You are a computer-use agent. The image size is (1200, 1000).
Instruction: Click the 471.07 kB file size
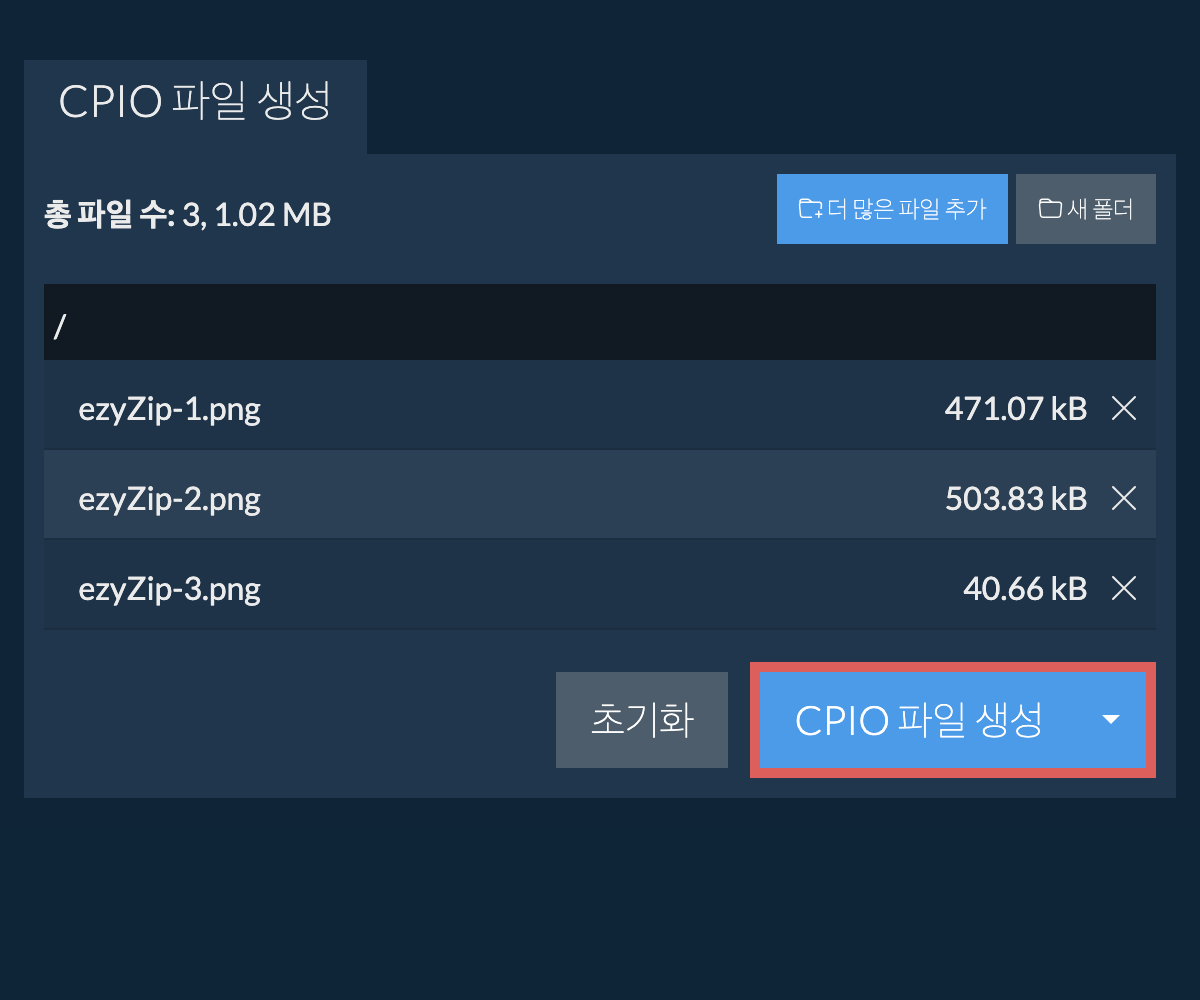tap(1015, 408)
